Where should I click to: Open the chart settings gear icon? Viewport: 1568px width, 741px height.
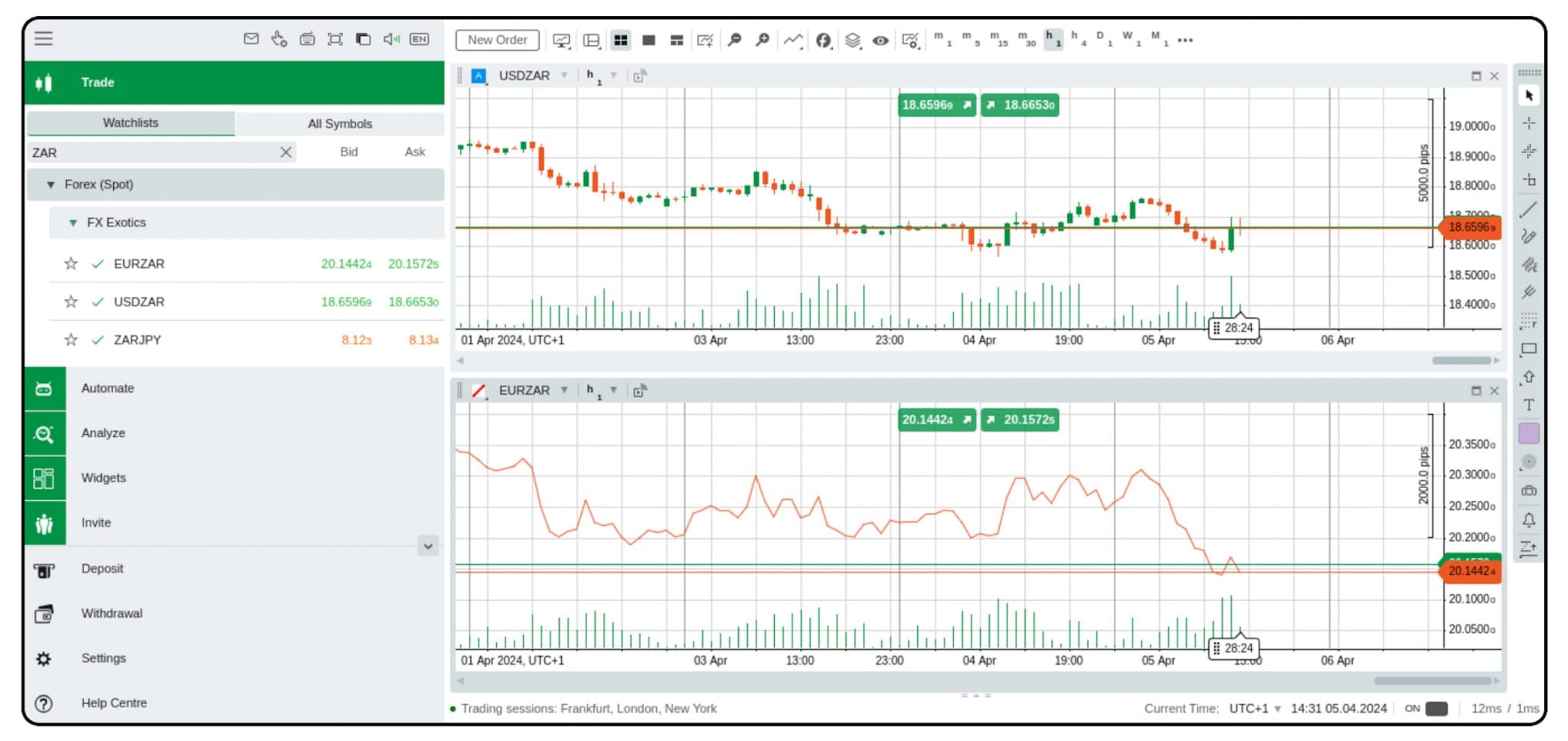pos(910,40)
